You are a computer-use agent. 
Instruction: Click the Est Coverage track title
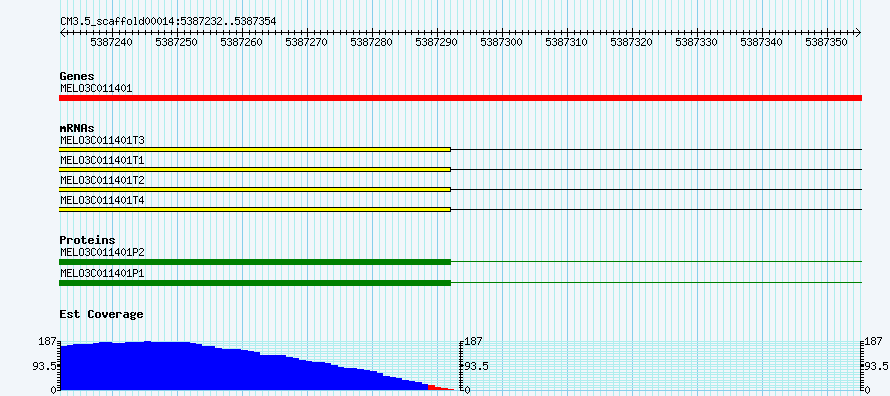102,314
